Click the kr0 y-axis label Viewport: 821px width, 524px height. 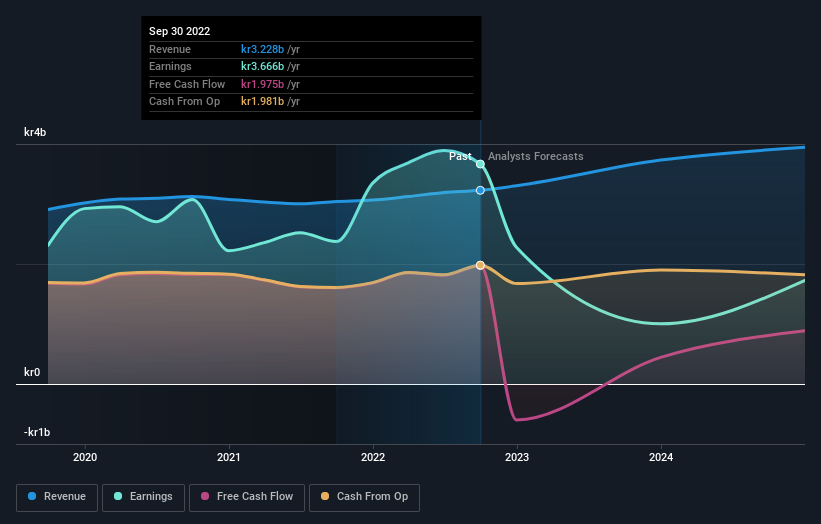pyautogui.click(x=32, y=372)
